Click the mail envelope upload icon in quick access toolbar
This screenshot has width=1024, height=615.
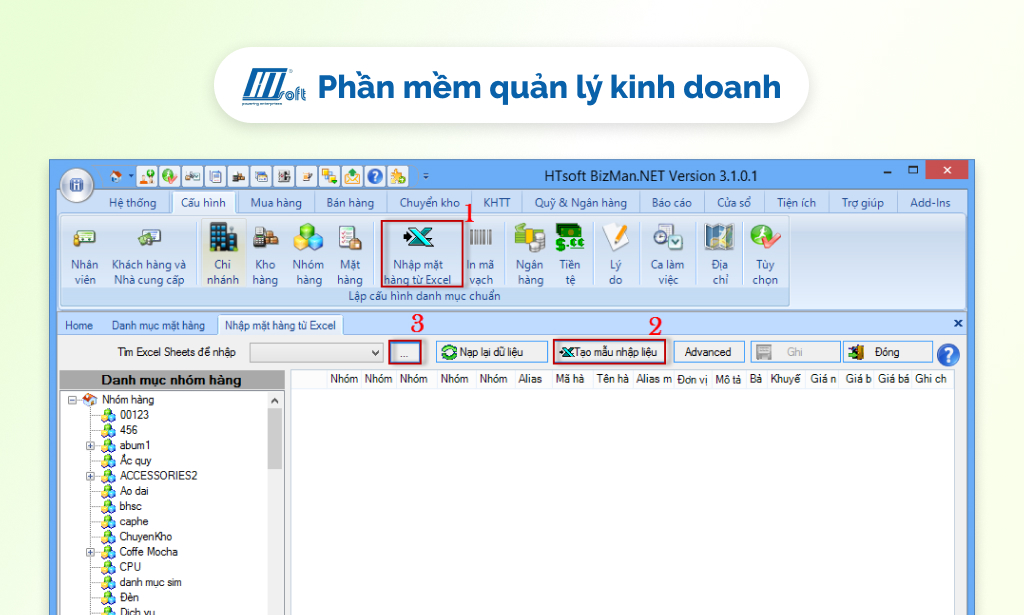click(x=352, y=176)
